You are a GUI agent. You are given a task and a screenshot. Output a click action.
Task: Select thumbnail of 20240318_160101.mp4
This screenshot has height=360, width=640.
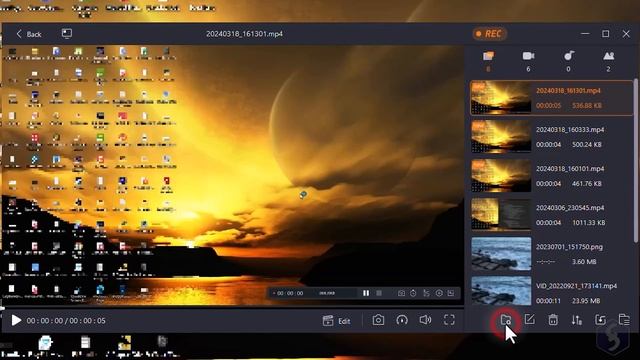tap(501, 176)
